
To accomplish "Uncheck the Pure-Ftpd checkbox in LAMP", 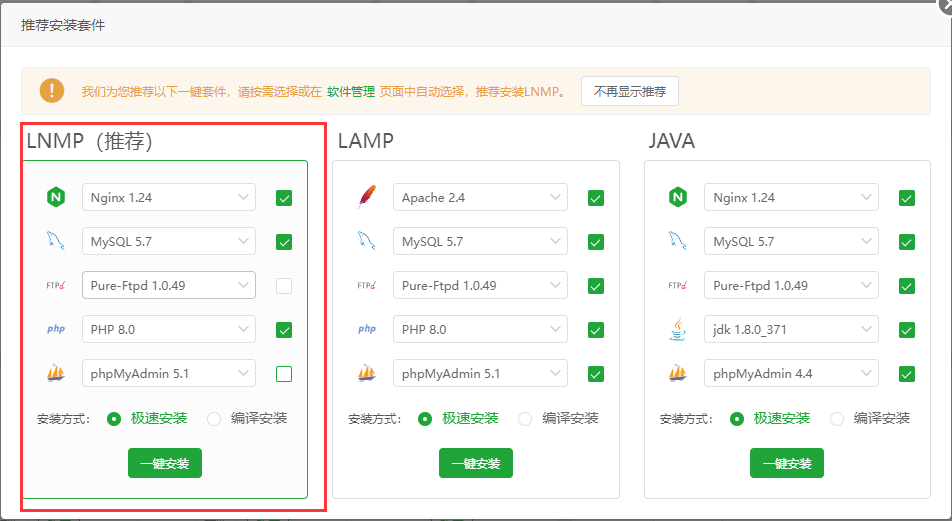I will coord(596,285).
